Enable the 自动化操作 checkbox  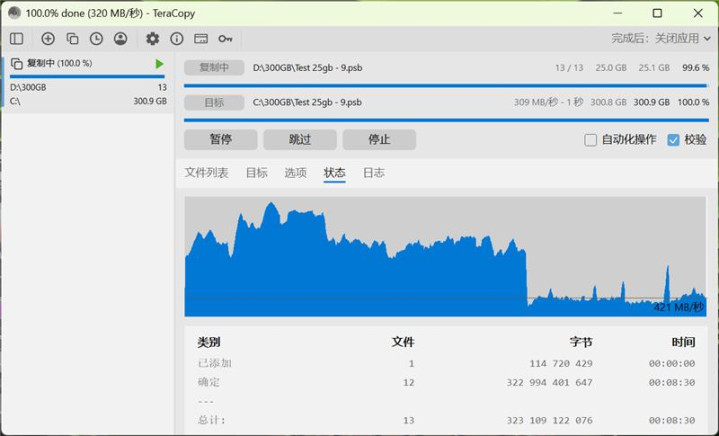tap(590, 140)
